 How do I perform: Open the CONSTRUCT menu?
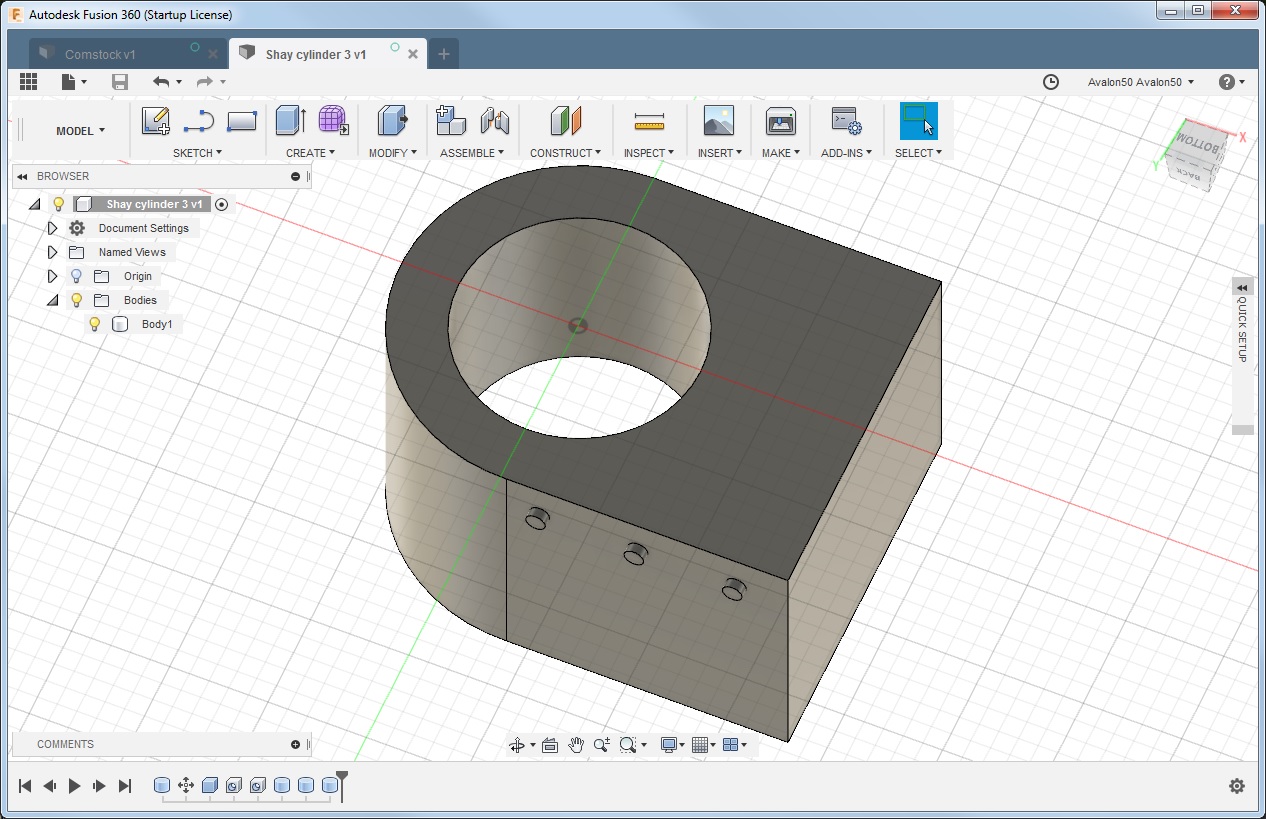[565, 153]
